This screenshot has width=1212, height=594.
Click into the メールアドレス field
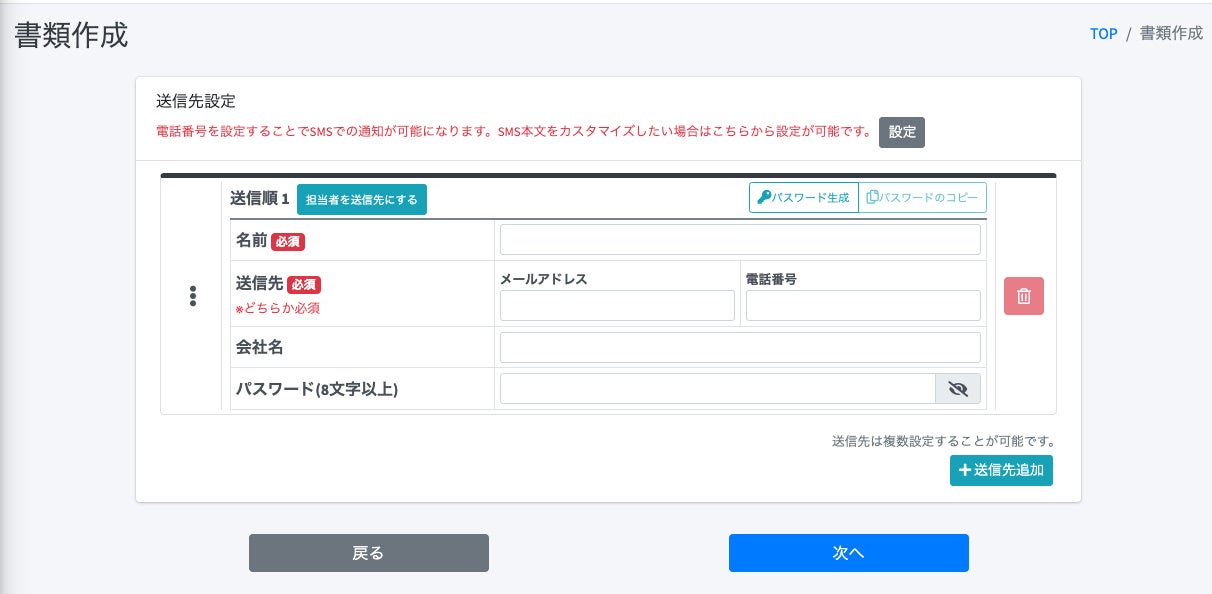[x=617, y=306]
